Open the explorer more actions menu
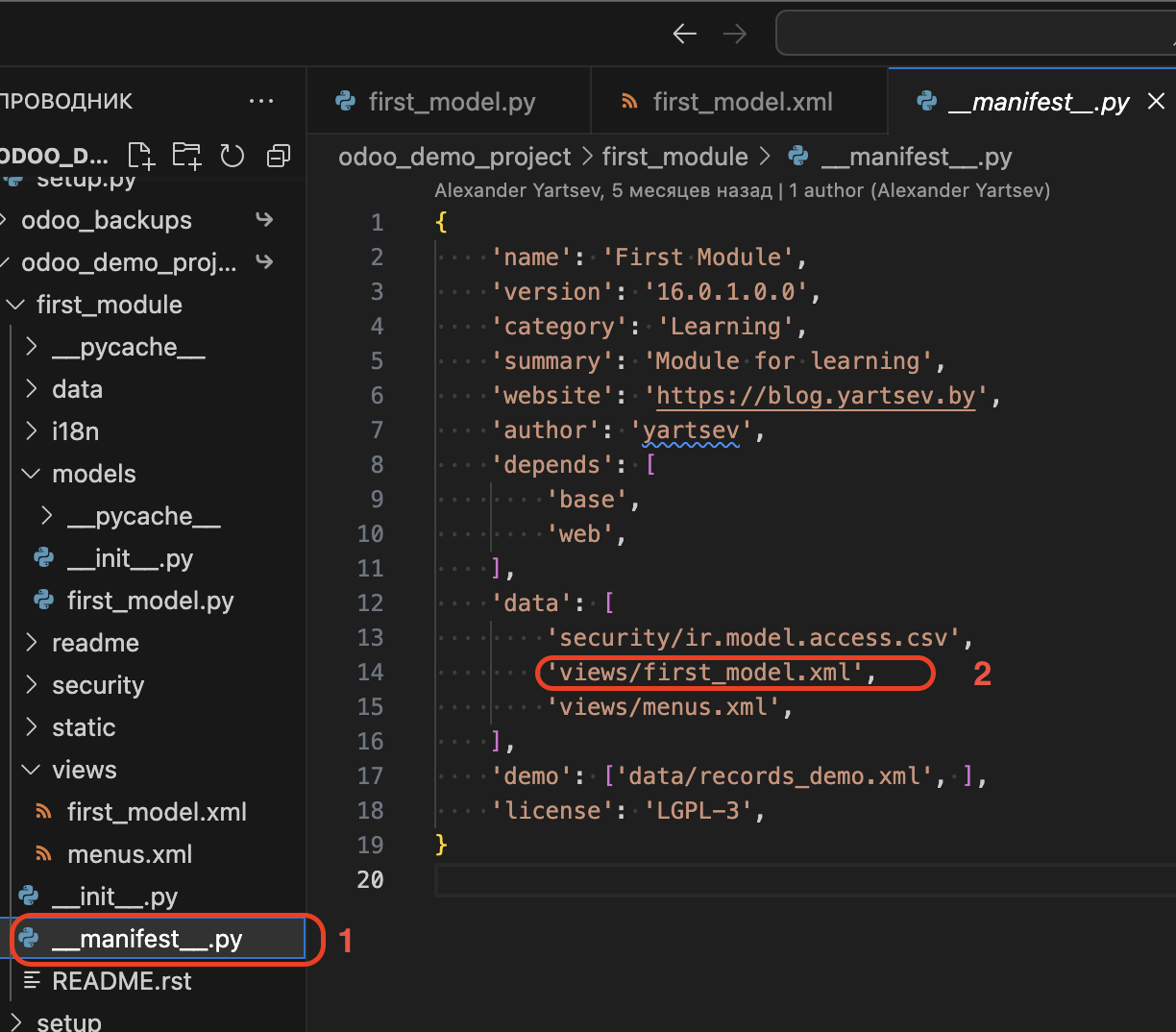The width and height of the screenshot is (1176, 1032). 261,101
